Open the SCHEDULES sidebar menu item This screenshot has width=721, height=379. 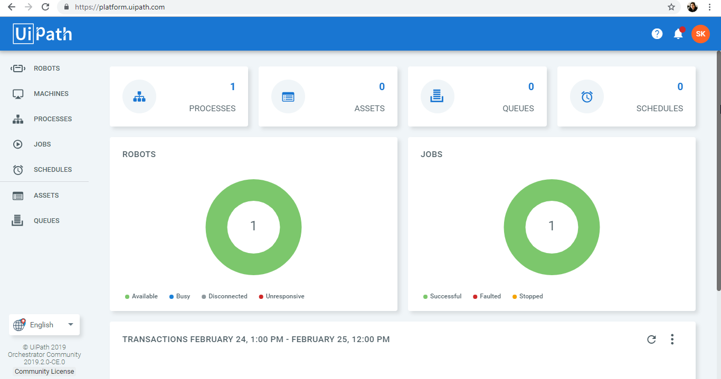pyautogui.click(x=52, y=170)
